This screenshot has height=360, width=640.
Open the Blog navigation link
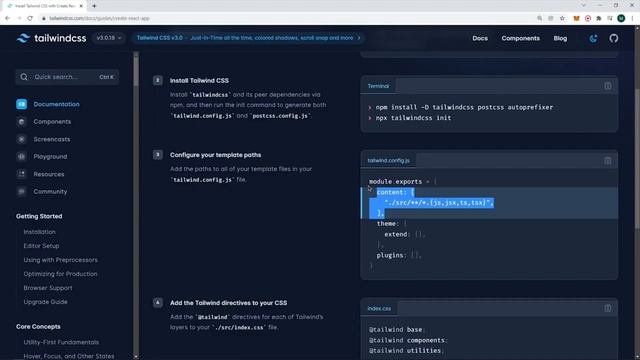coord(560,38)
